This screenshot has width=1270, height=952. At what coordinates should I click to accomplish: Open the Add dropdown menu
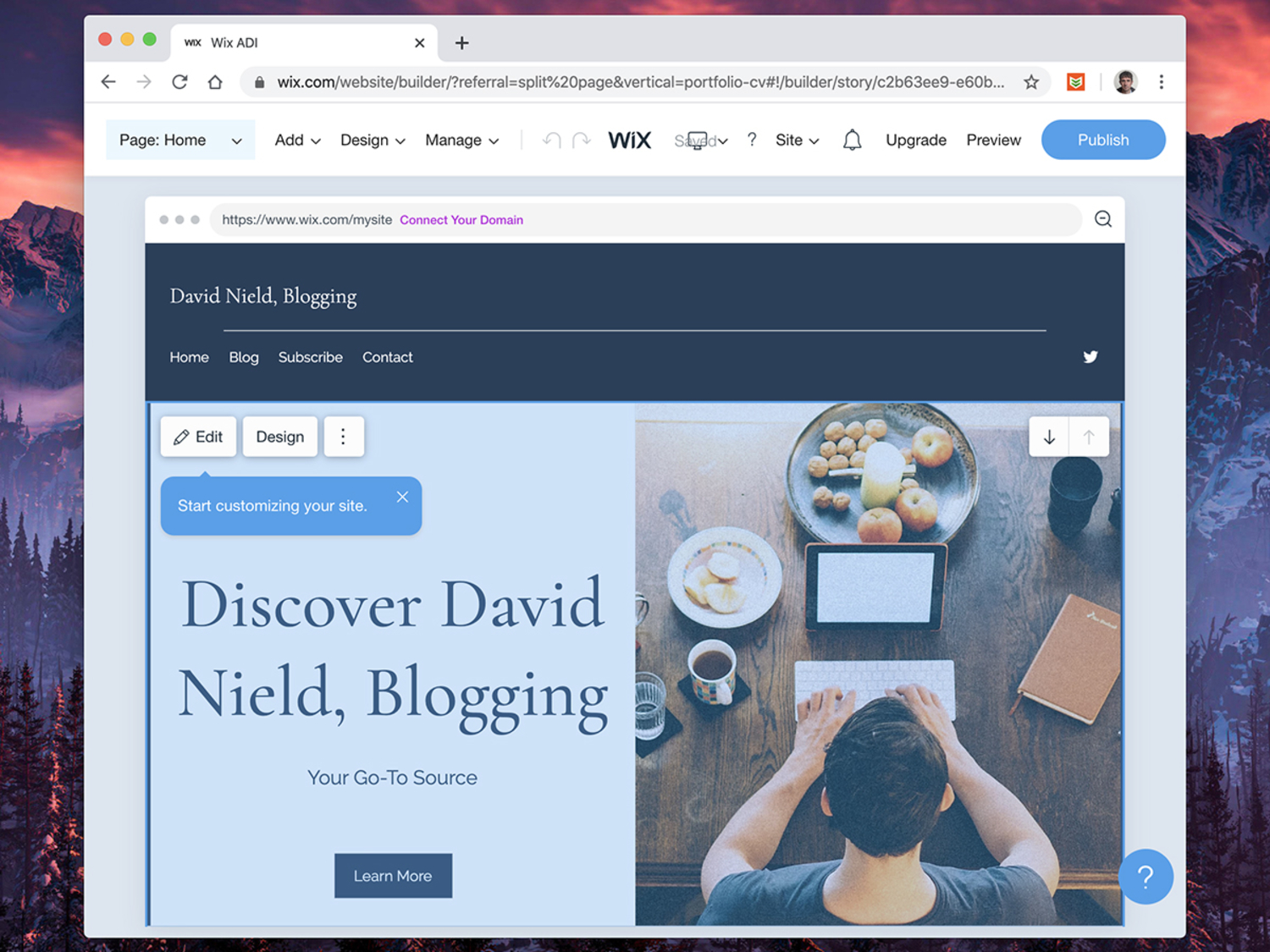pyautogui.click(x=297, y=140)
